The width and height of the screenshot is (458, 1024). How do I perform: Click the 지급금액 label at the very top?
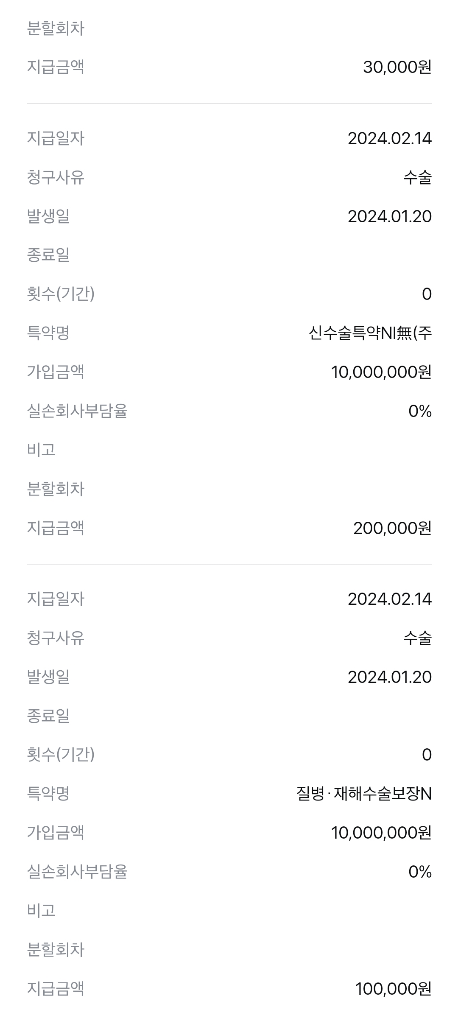click(x=56, y=67)
